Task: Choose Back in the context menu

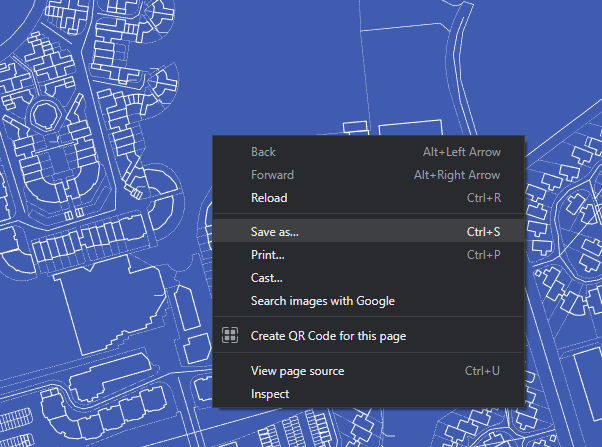Action: pos(369,152)
